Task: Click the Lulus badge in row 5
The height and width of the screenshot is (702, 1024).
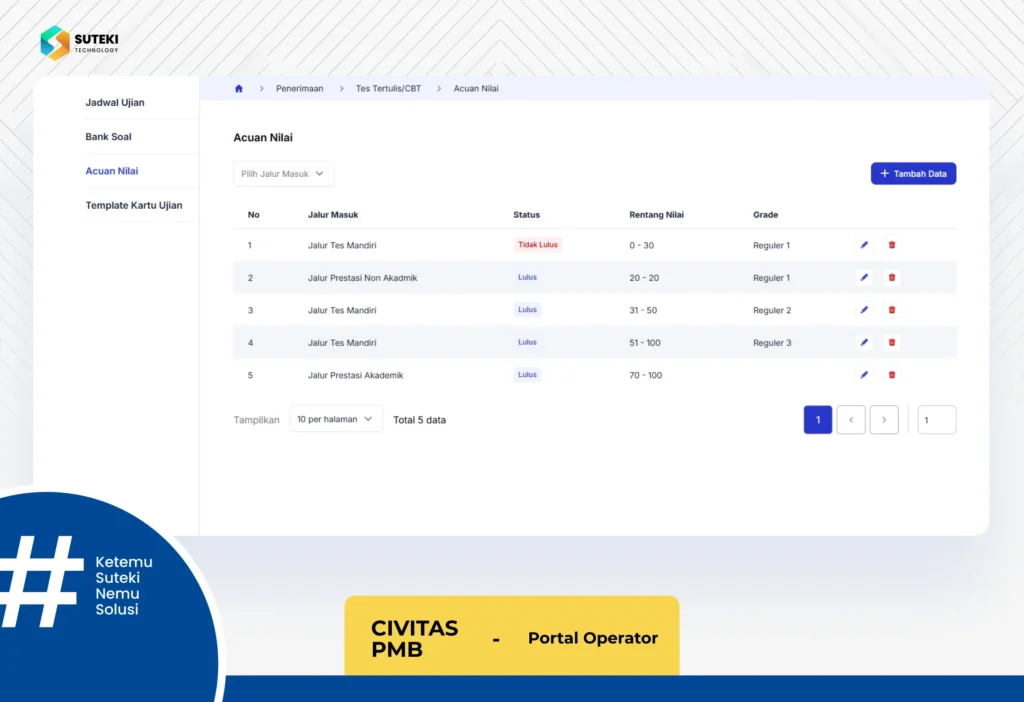Action: point(527,375)
